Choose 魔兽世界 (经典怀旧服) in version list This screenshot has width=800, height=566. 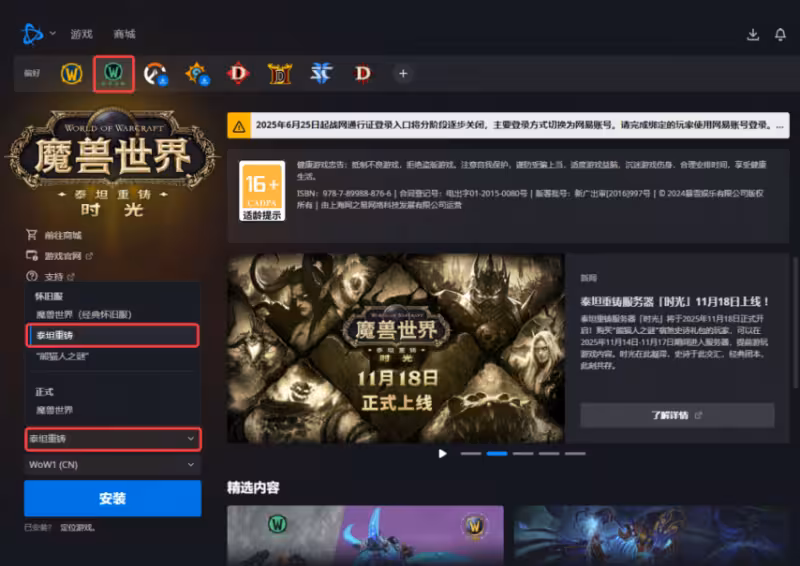[x=112, y=314]
